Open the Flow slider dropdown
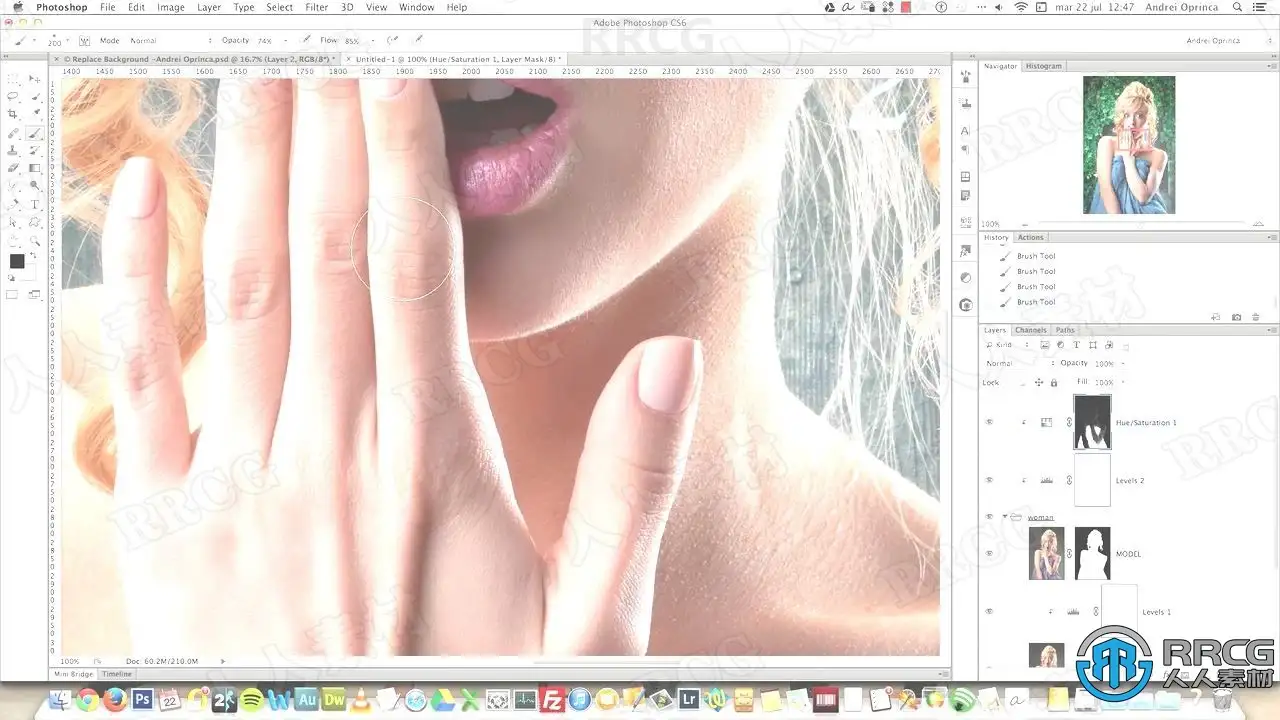Viewport: 1280px width, 720px height. pos(372,41)
